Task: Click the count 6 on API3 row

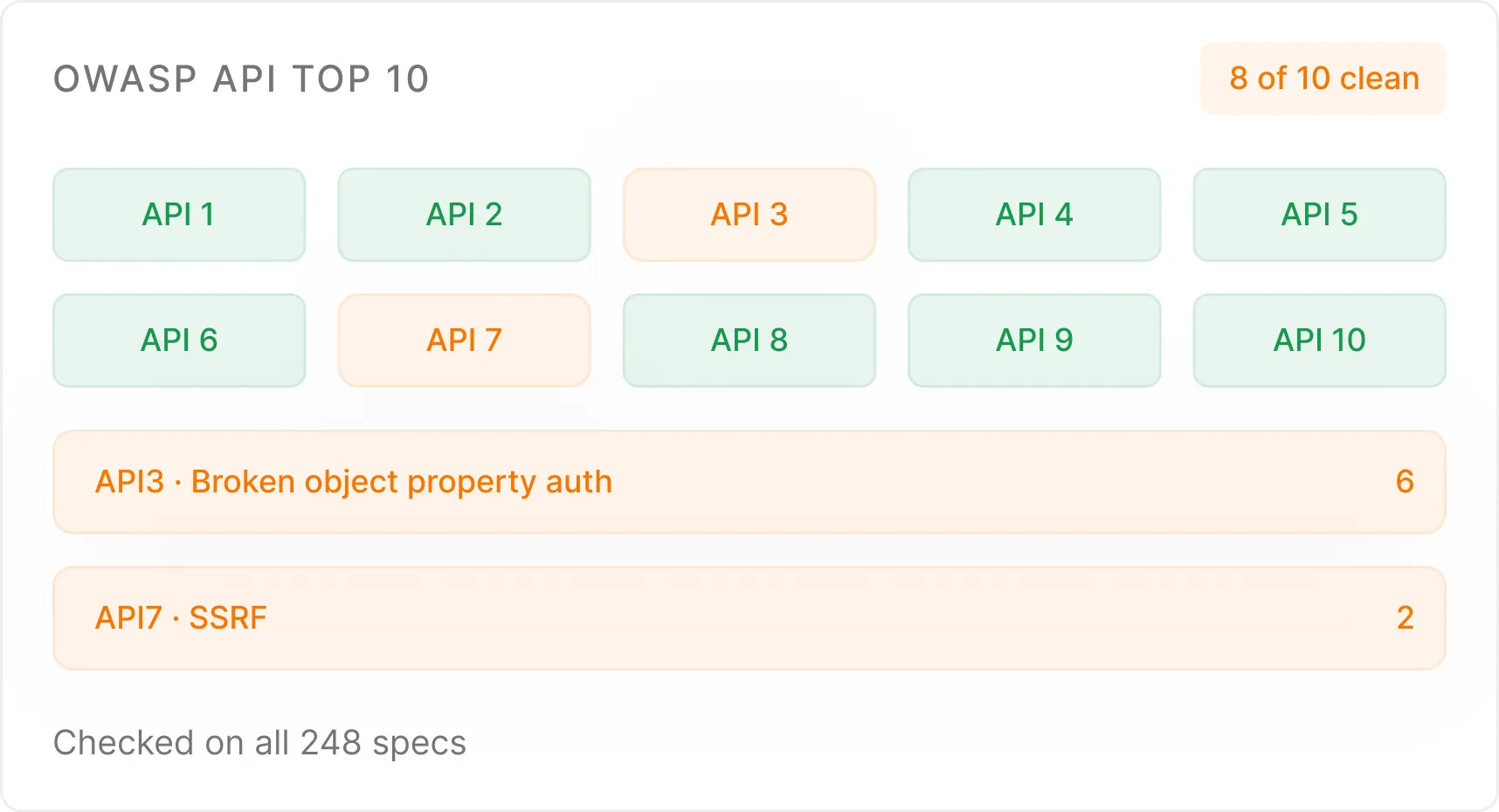Action: point(1405,482)
